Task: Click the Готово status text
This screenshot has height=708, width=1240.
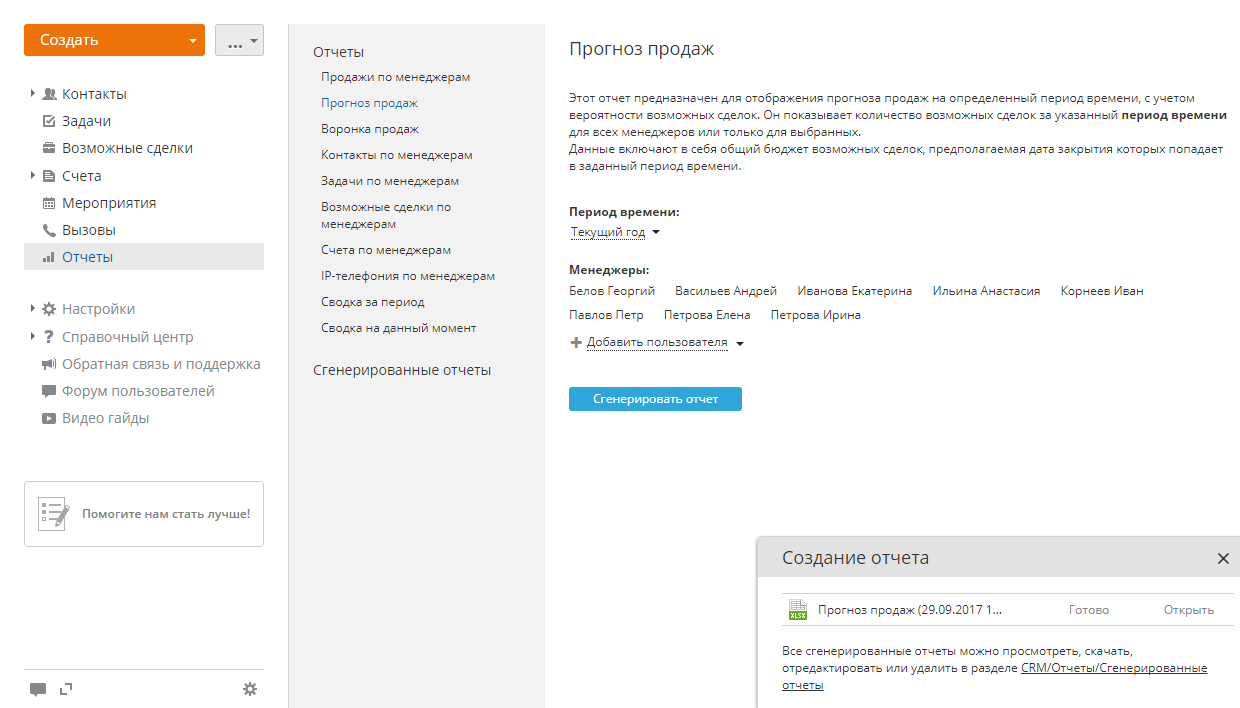Action: 1089,610
